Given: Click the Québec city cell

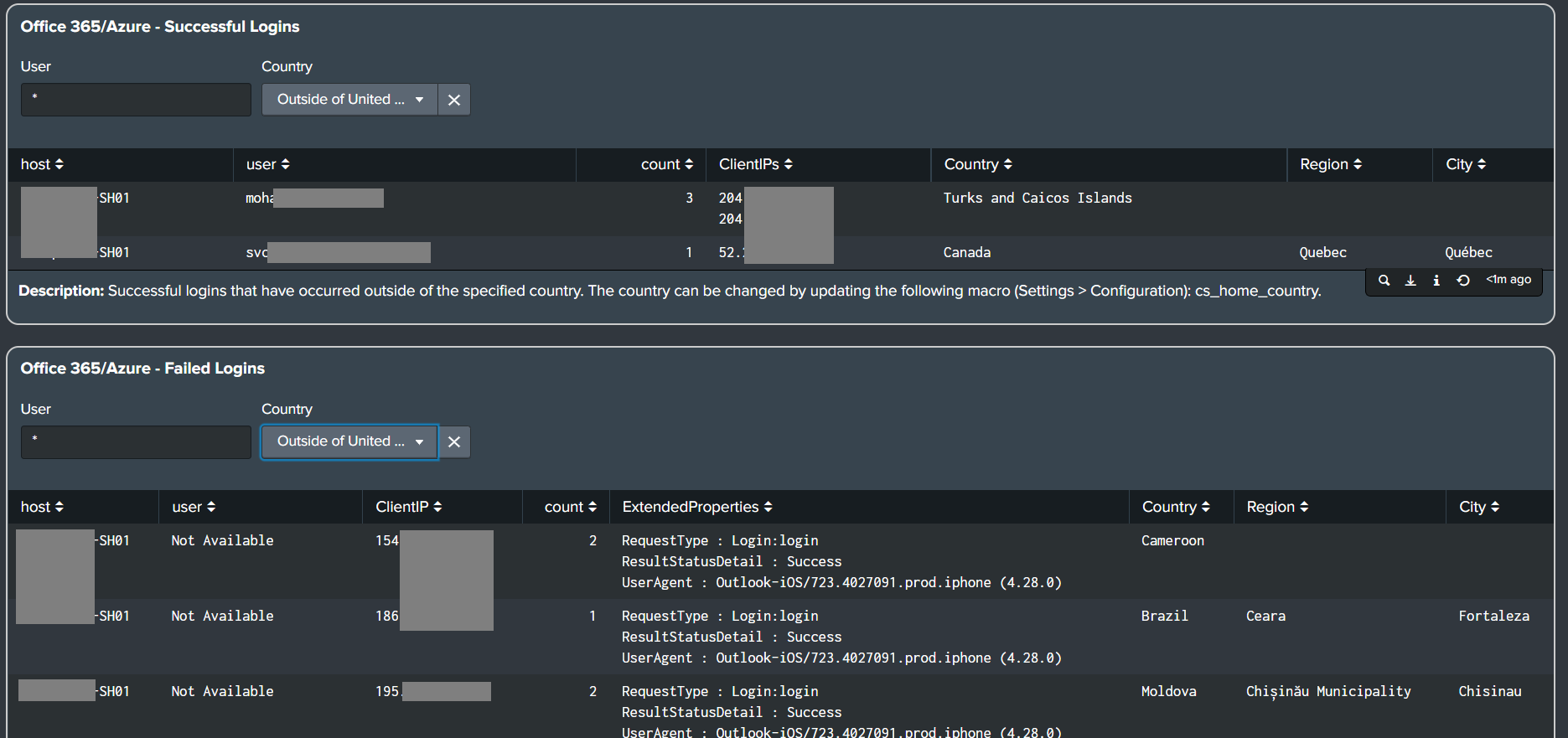Looking at the screenshot, I should (x=1468, y=252).
